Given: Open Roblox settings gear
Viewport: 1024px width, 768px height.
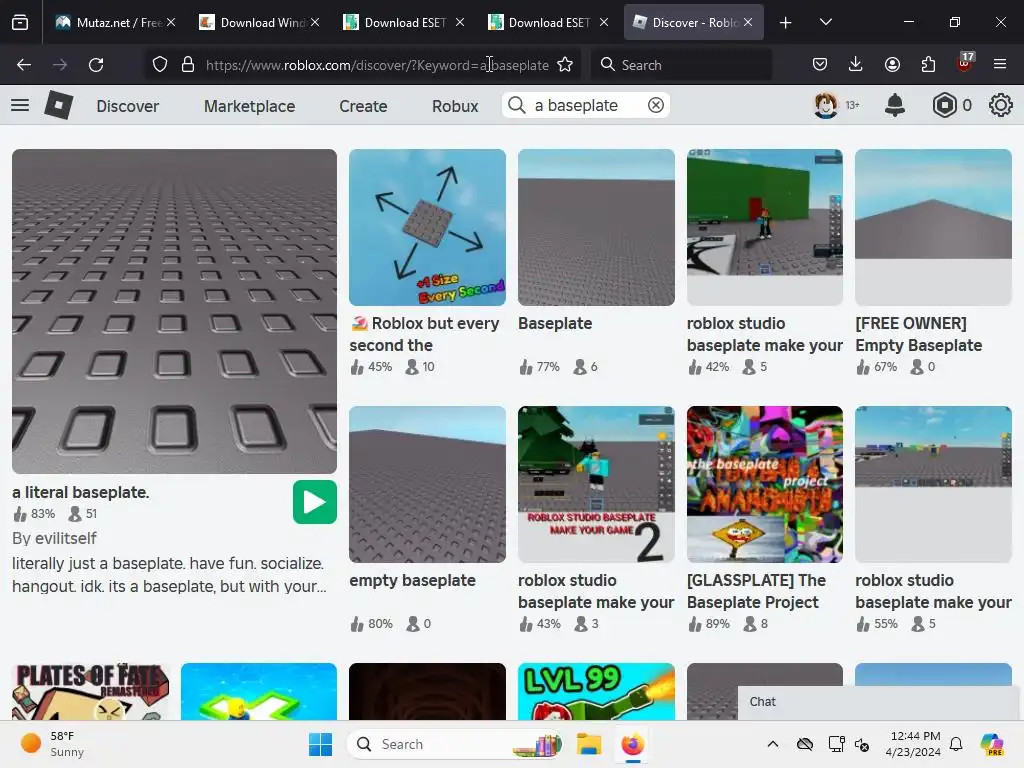Looking at the screenshot, I should point(1000,105).
